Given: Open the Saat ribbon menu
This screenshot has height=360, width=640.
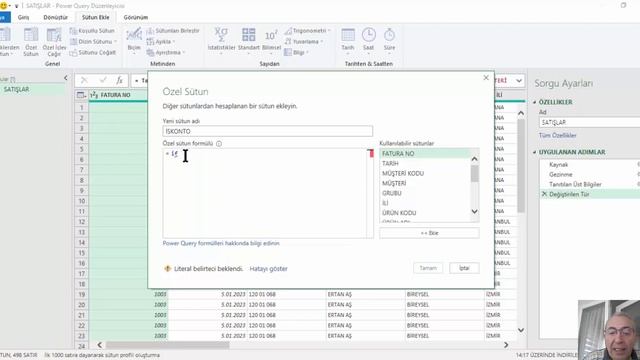Looking at the screenshot, I should (x=369, y=40).
